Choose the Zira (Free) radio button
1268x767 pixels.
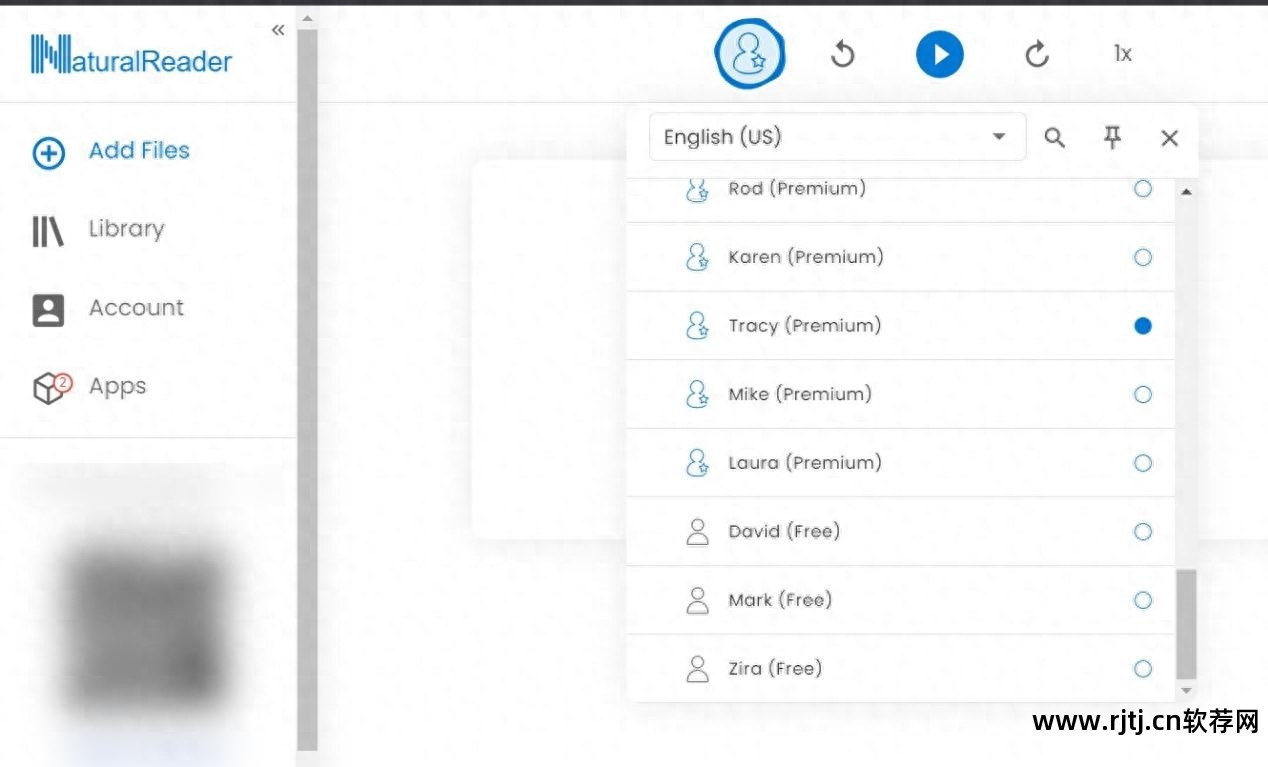point(1143,669)
